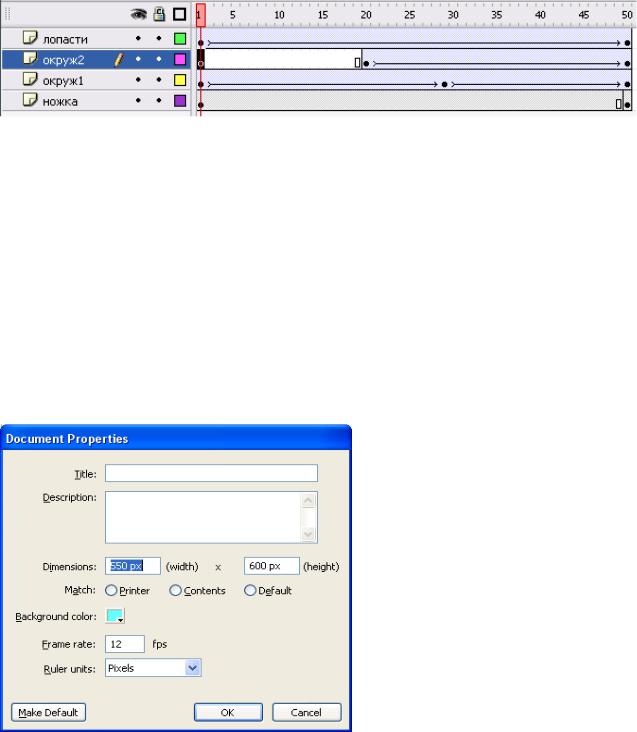This screenshot has height=732, width=637.
Task: Toggle lock dot of лопасти layer
Action: coord(159,38)
